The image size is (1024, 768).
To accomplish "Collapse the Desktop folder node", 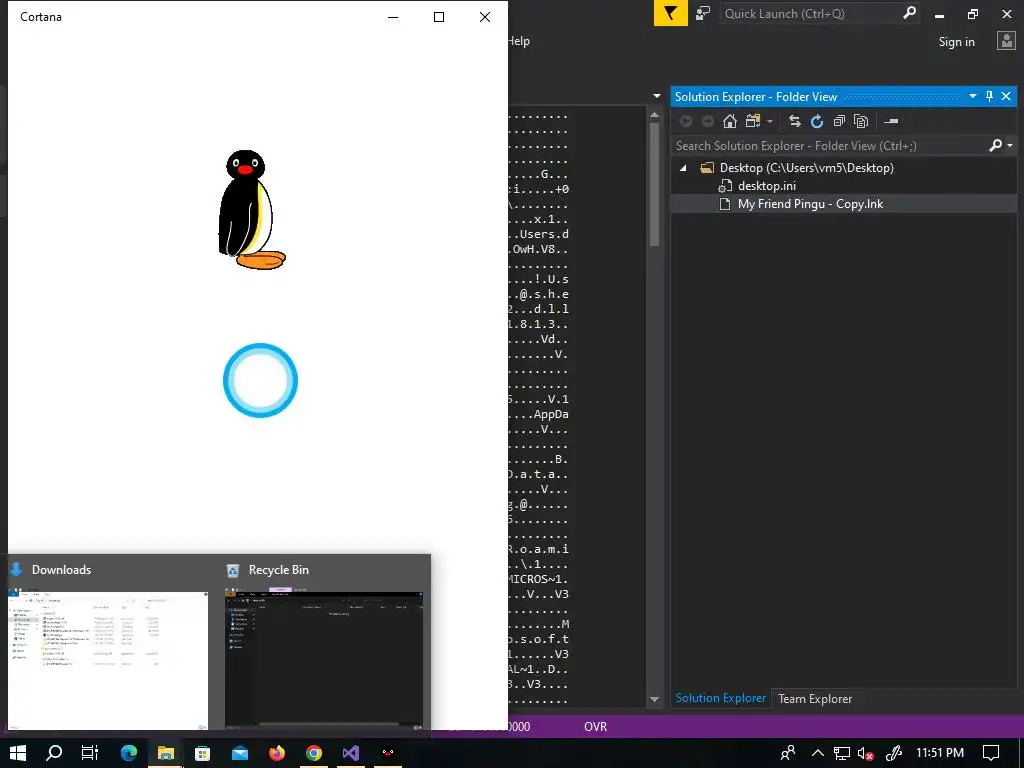I will 683,168.
